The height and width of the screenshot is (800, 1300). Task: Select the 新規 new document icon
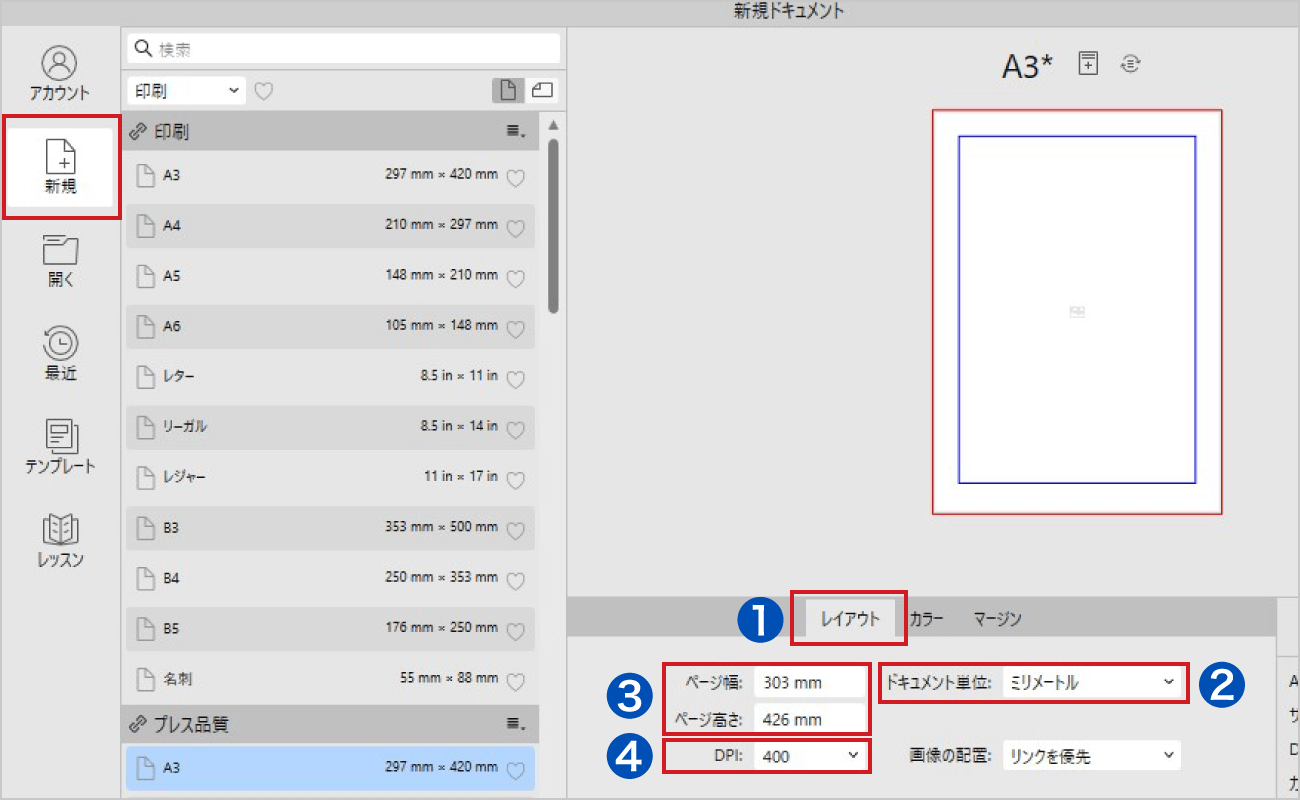pyautogui.click(x=61, y=166)
